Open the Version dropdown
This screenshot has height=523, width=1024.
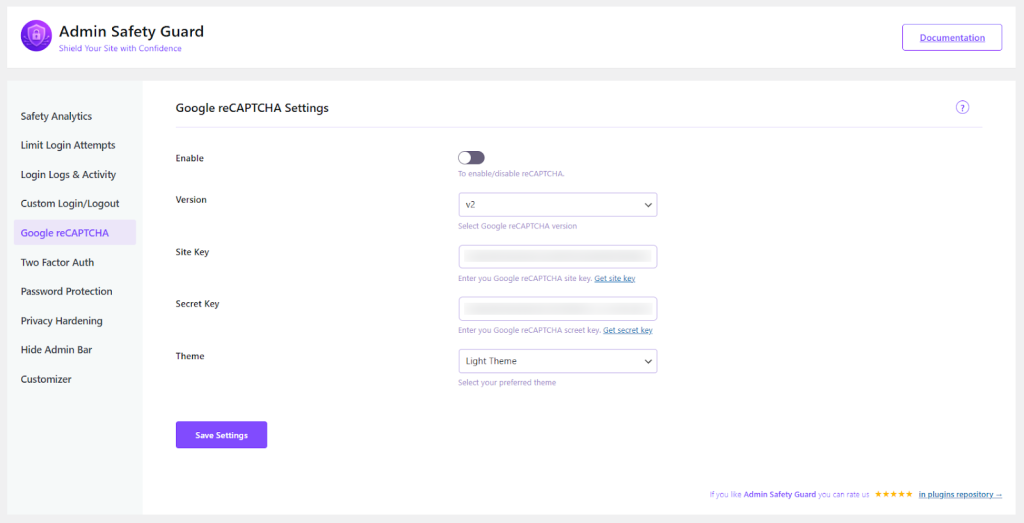coord(557,205)
